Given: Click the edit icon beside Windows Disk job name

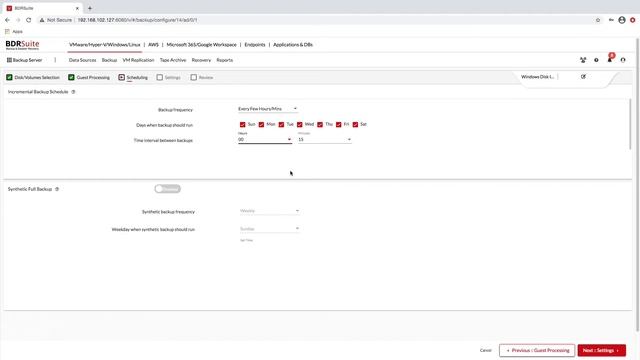Looking at the screenshot, I should click(583, 76).
